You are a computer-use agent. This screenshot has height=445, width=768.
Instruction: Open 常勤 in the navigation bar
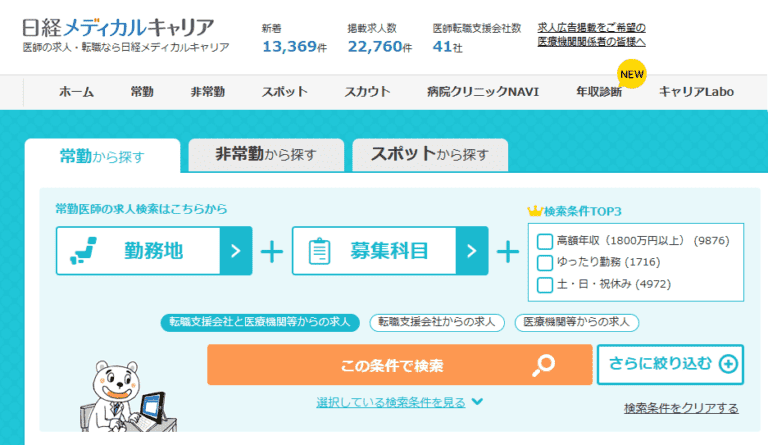[x=142, y=92]
